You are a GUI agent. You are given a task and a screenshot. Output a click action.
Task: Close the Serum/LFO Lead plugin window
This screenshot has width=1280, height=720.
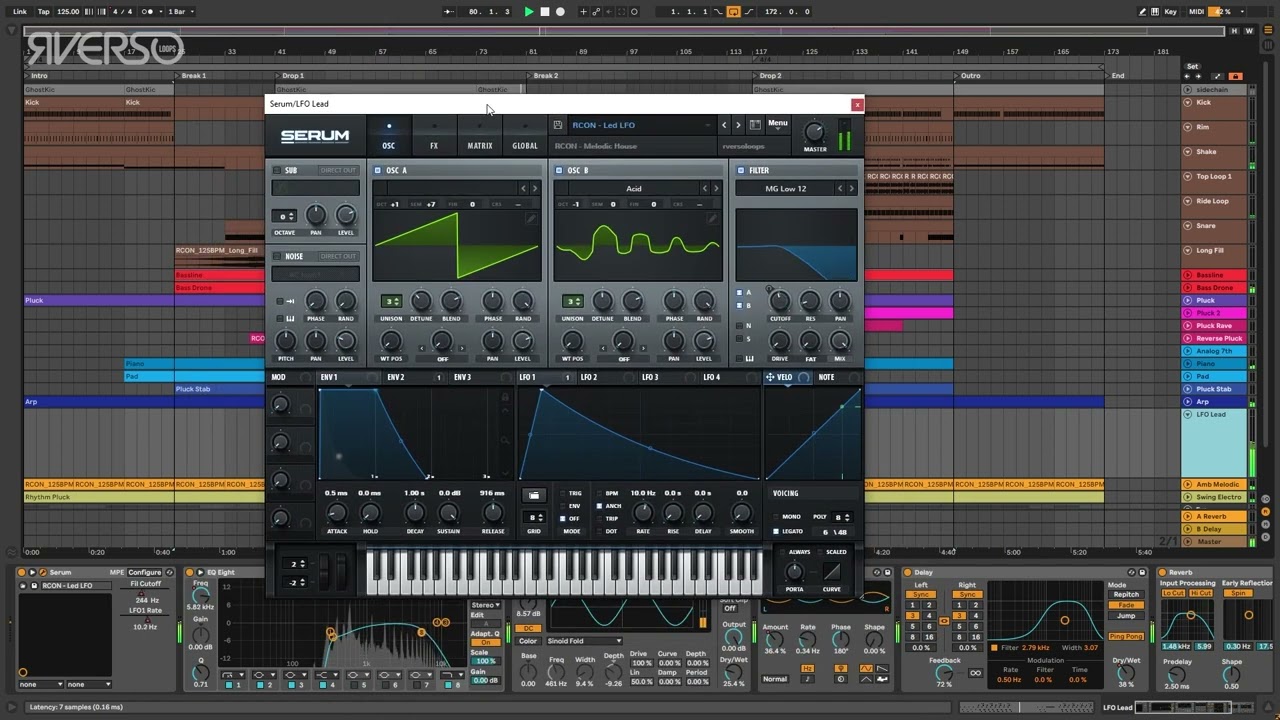coord(857,104)
